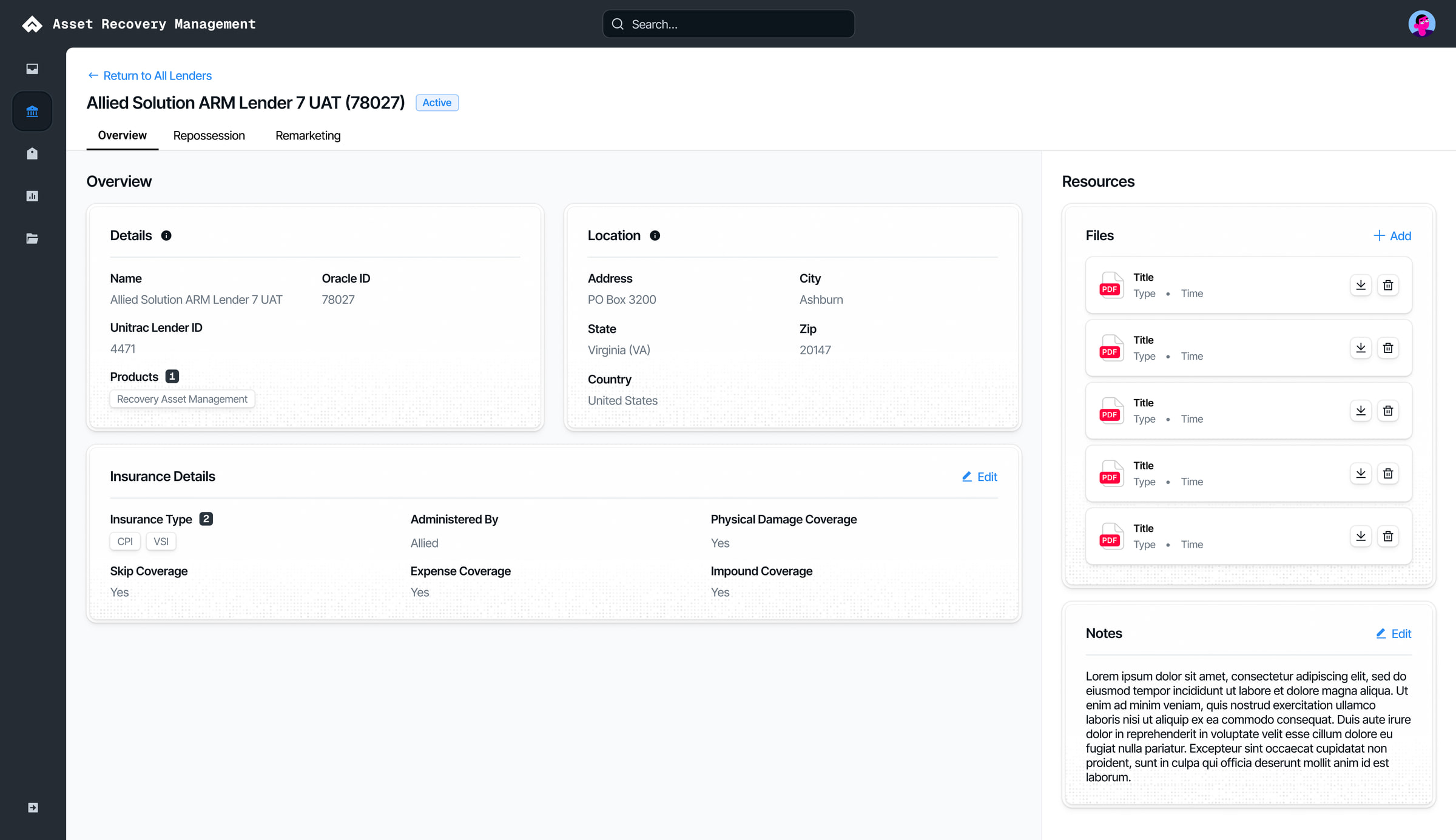
Task: Download the third file in Files
Action: pos(1361,411)
